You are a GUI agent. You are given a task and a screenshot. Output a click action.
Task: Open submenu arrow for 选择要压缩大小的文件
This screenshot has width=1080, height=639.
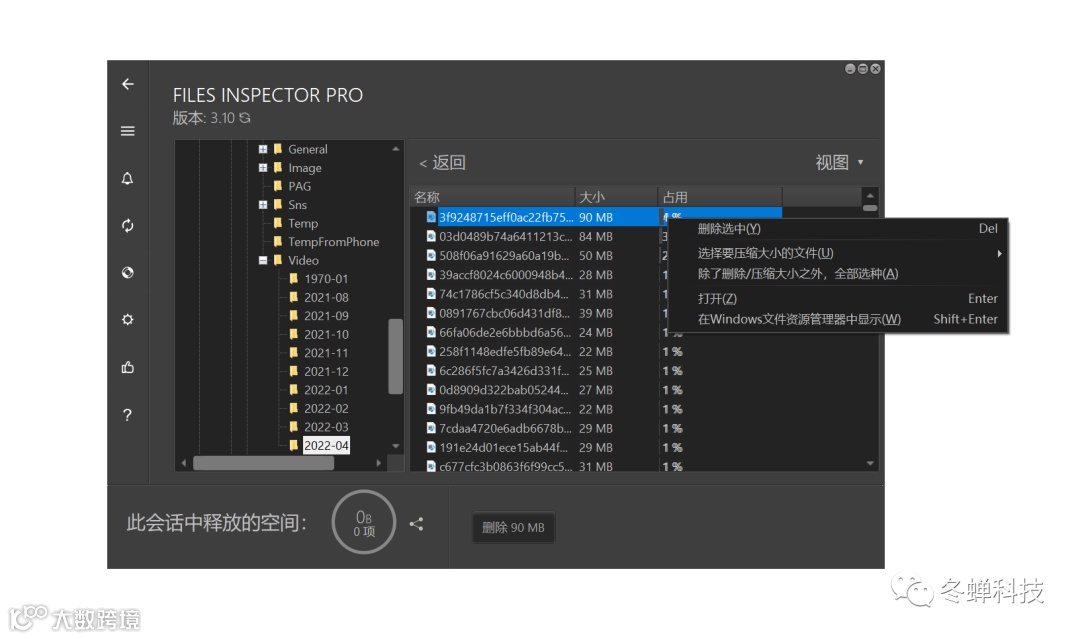(x=999, y=253)
